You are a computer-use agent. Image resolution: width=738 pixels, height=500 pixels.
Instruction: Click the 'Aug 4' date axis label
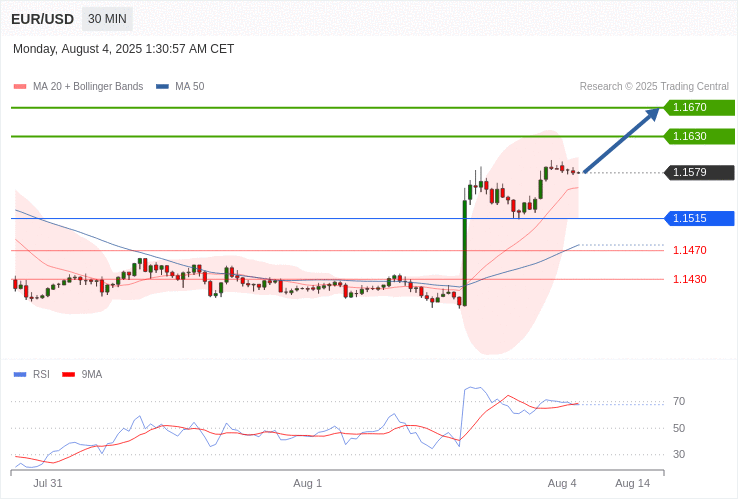click(562, 484)
